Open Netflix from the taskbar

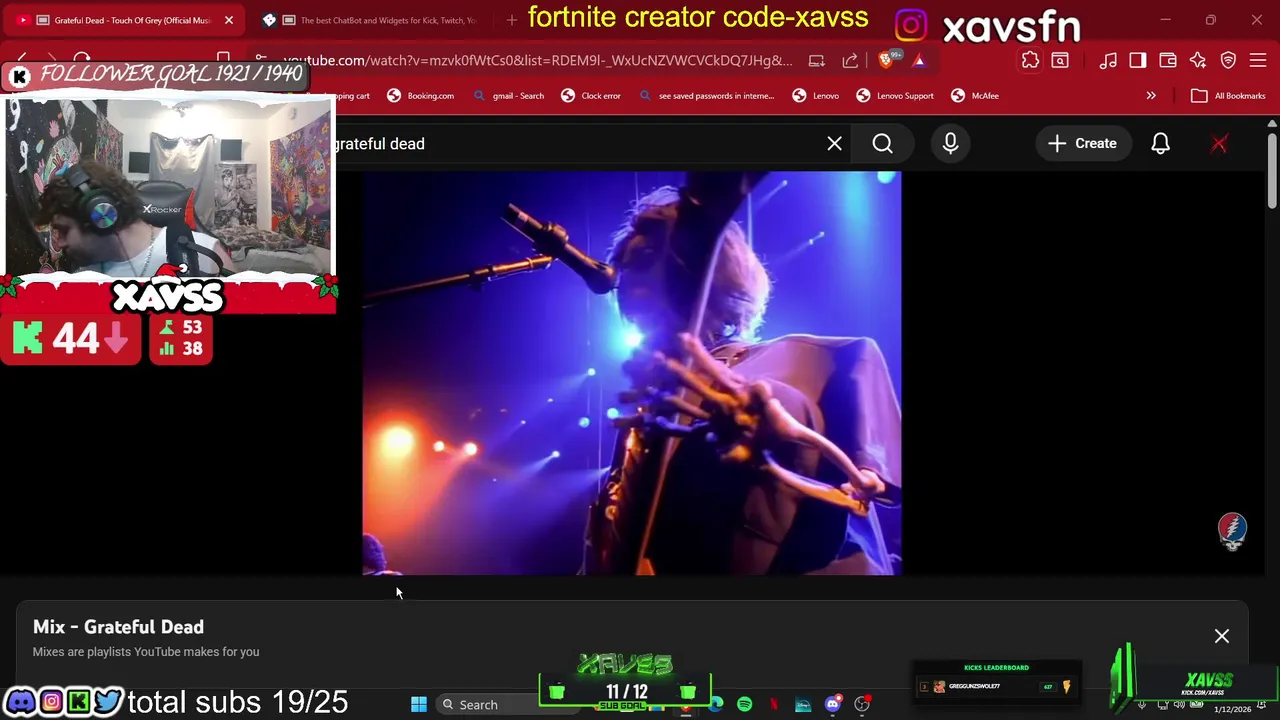pos(773,705)
